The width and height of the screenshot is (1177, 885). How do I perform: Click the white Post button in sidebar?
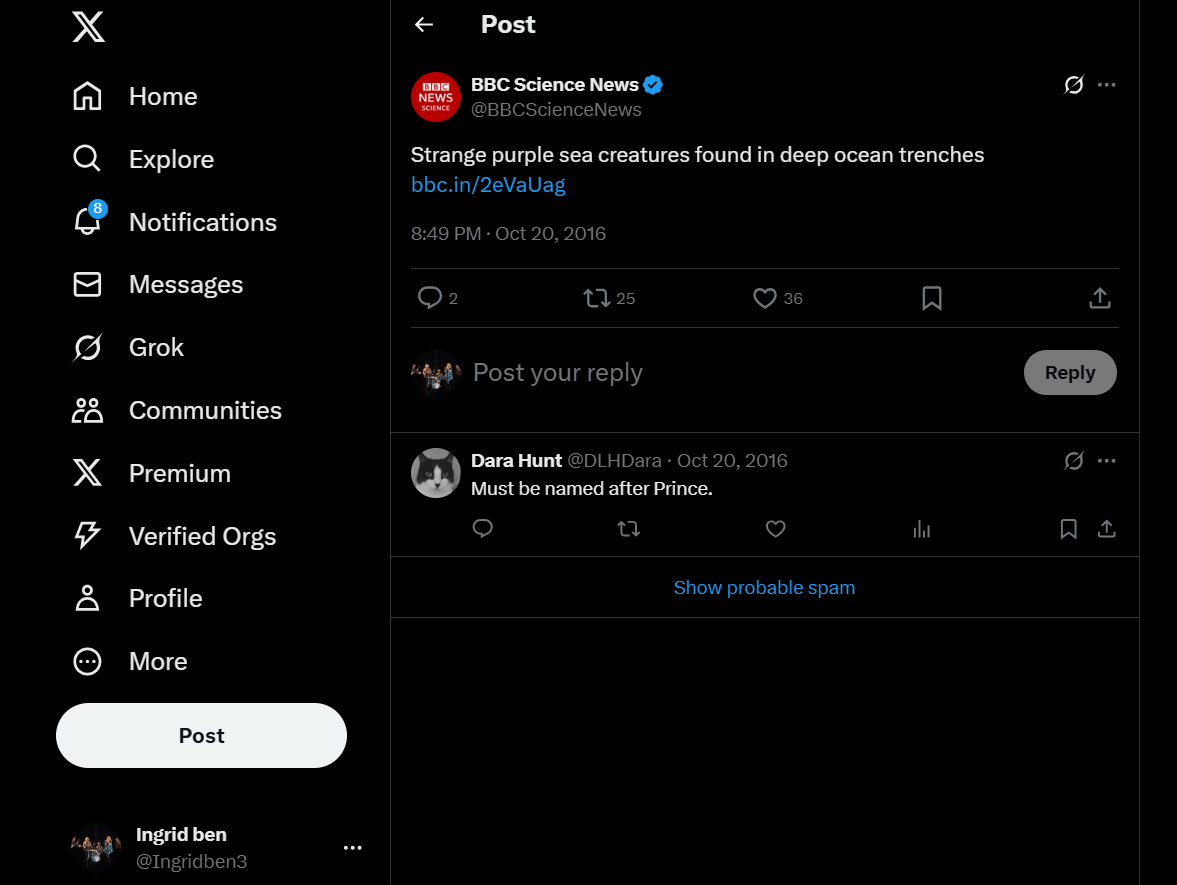201,736
